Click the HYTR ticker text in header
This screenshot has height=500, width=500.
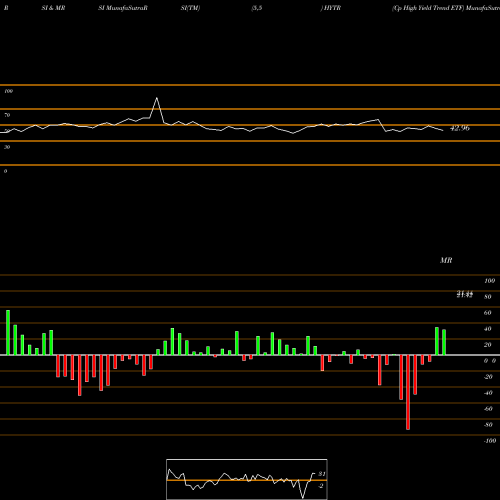[x=332, y=8]
